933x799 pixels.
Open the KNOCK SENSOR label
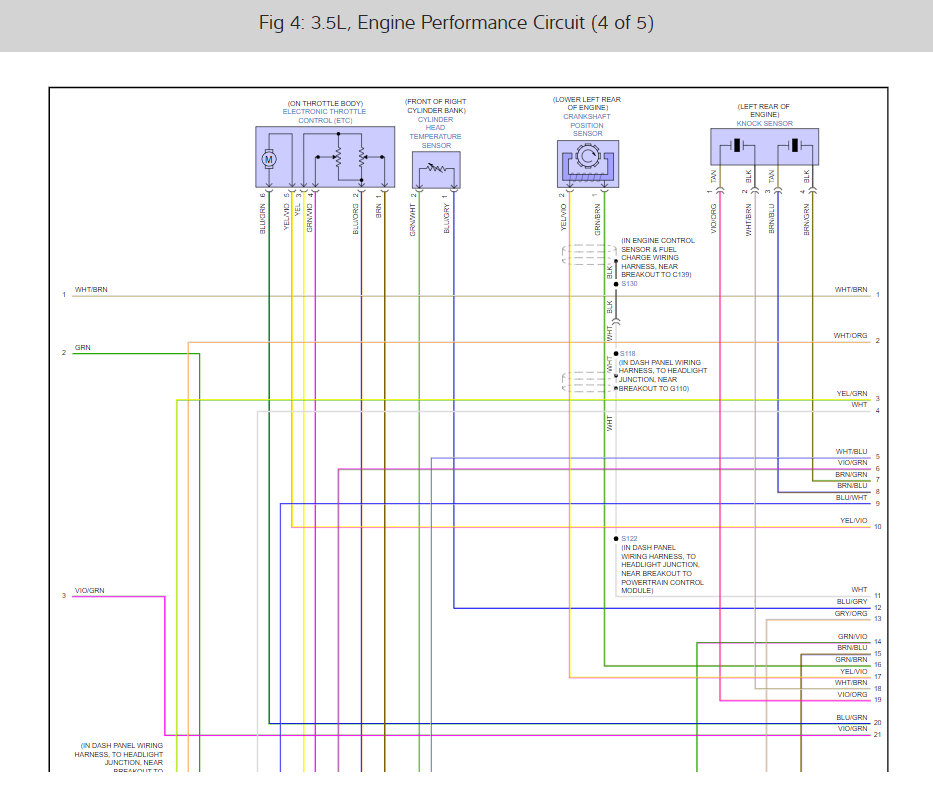point(765,123)
